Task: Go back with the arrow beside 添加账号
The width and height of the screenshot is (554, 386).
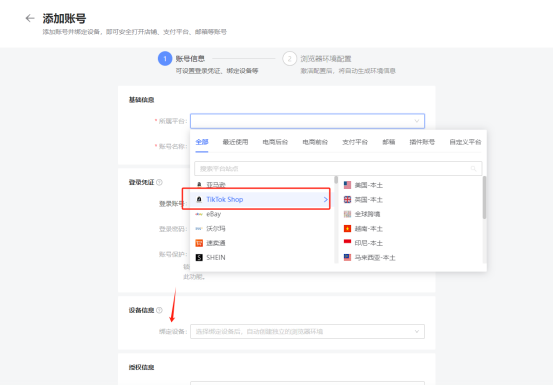Action: pyautogui.click(x=30, y=18)
